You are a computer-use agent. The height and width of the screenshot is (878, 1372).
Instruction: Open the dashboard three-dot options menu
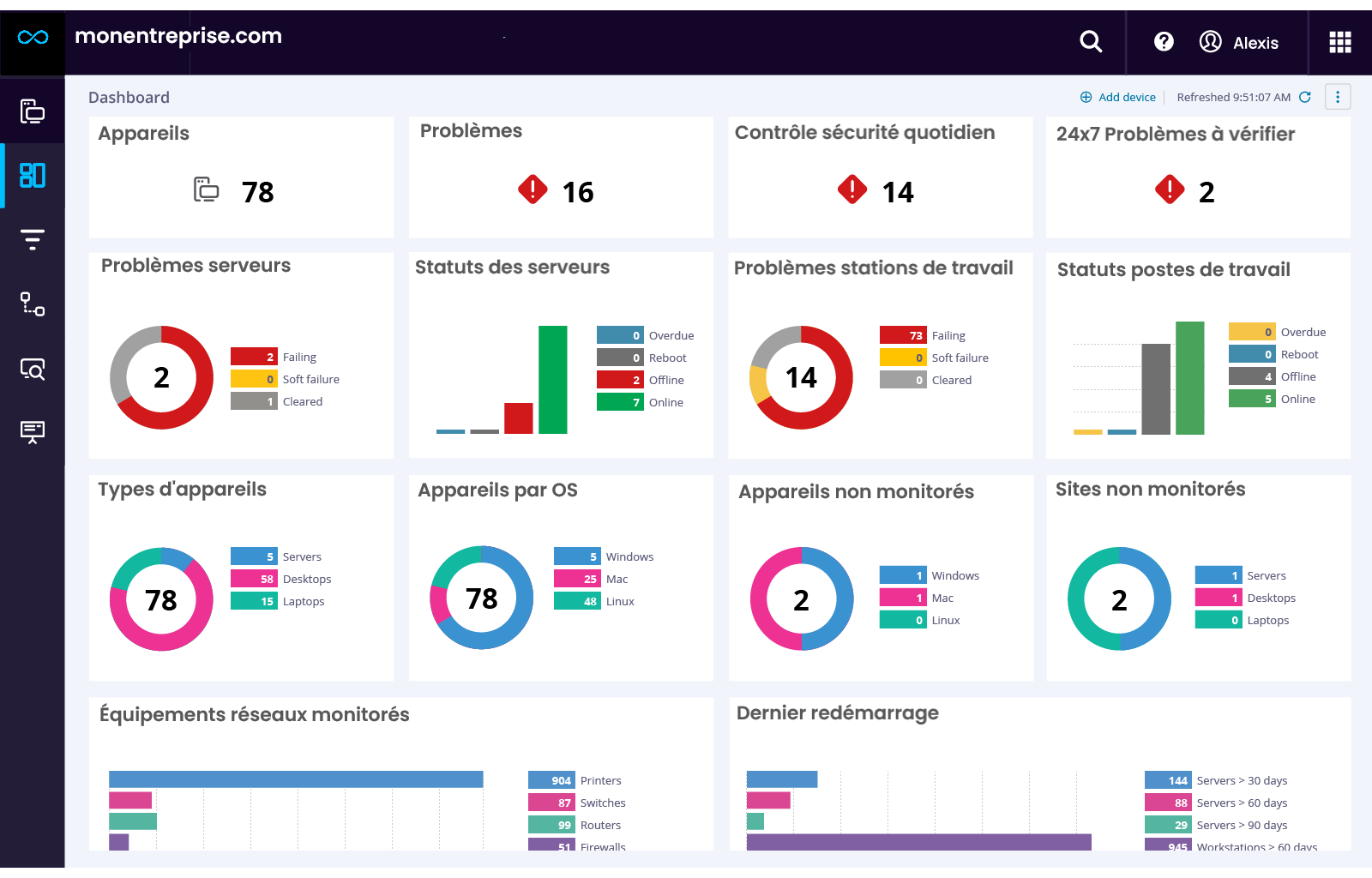pyautogui.click(x=1337, y=97)
